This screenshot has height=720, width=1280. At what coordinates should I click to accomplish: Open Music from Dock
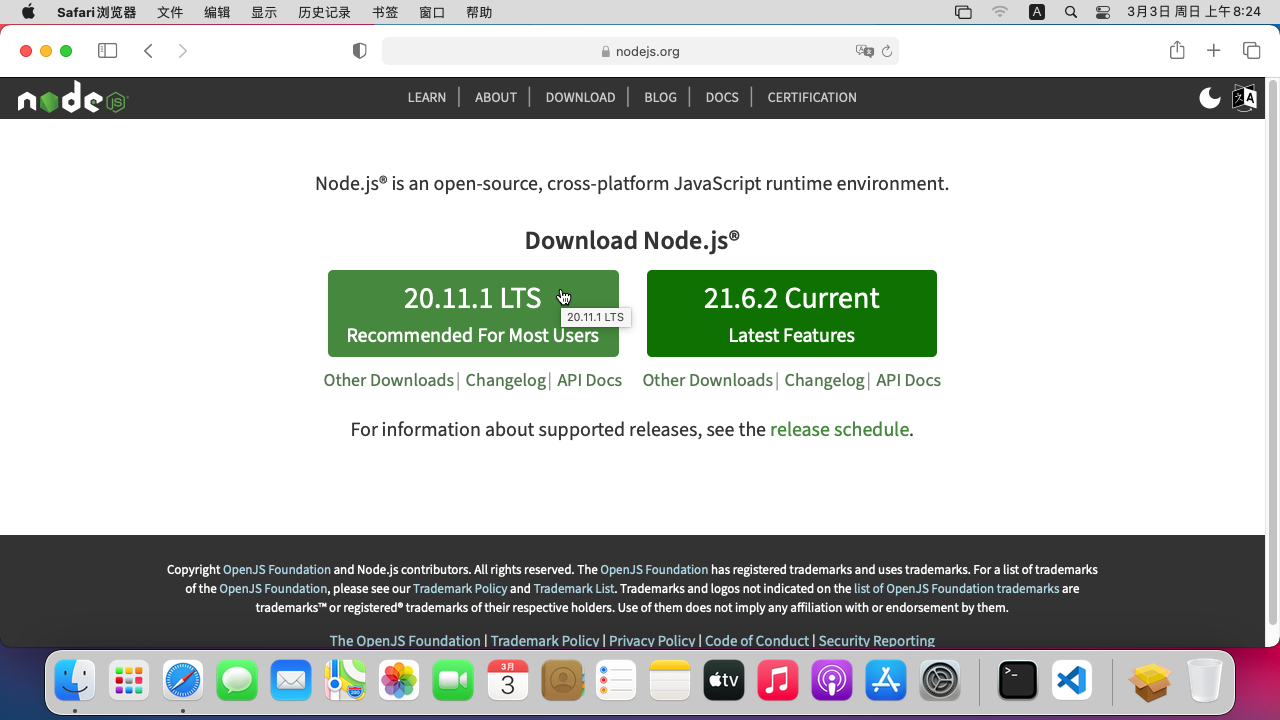778,681
